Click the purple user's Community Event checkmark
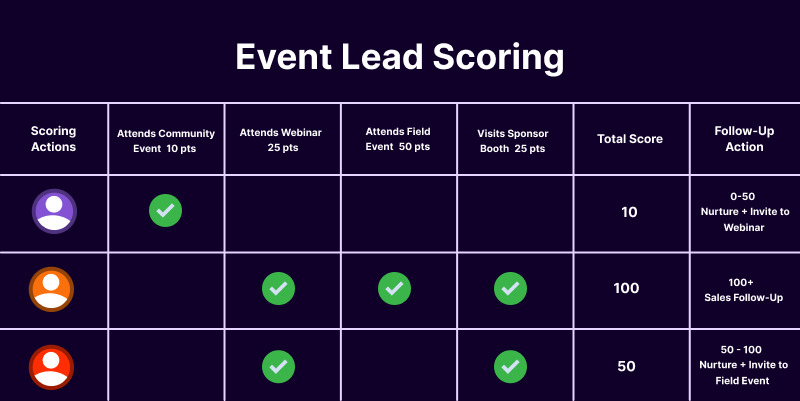Image resolution: width=800 pixels, height=401 pixels. coord(165,211)
